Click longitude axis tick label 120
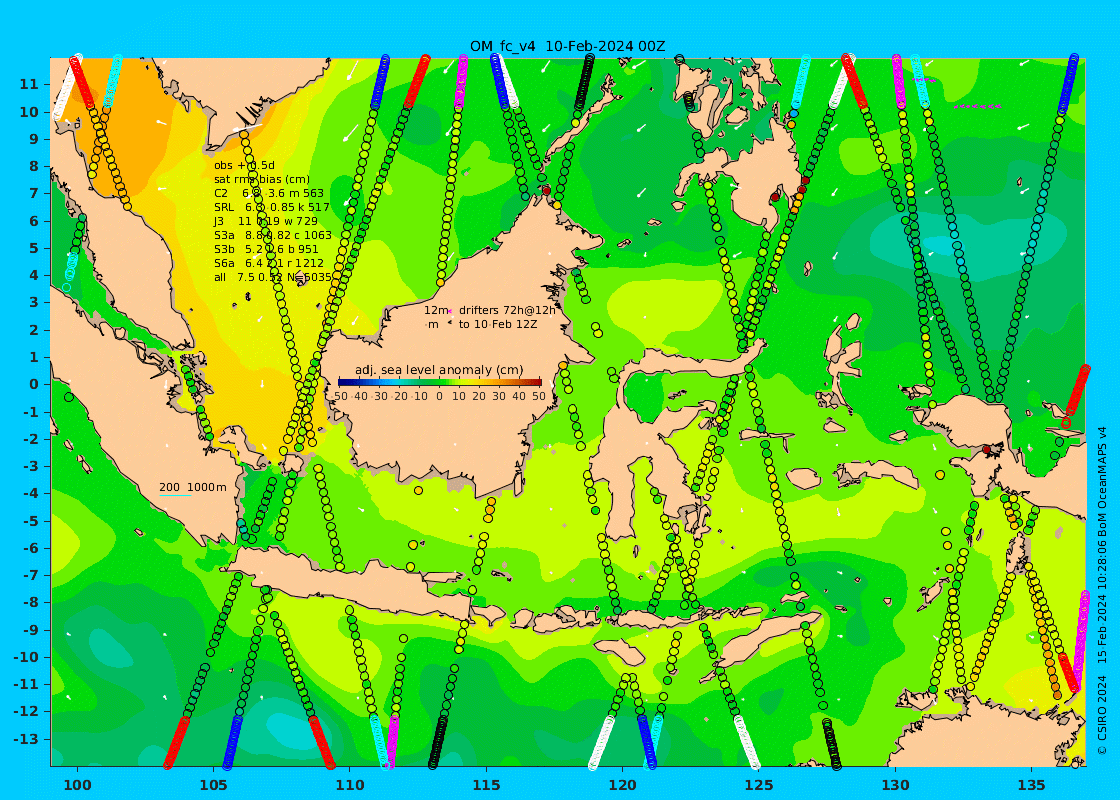The height and width of the screenshot is (800, 1120). coord(623,784)
